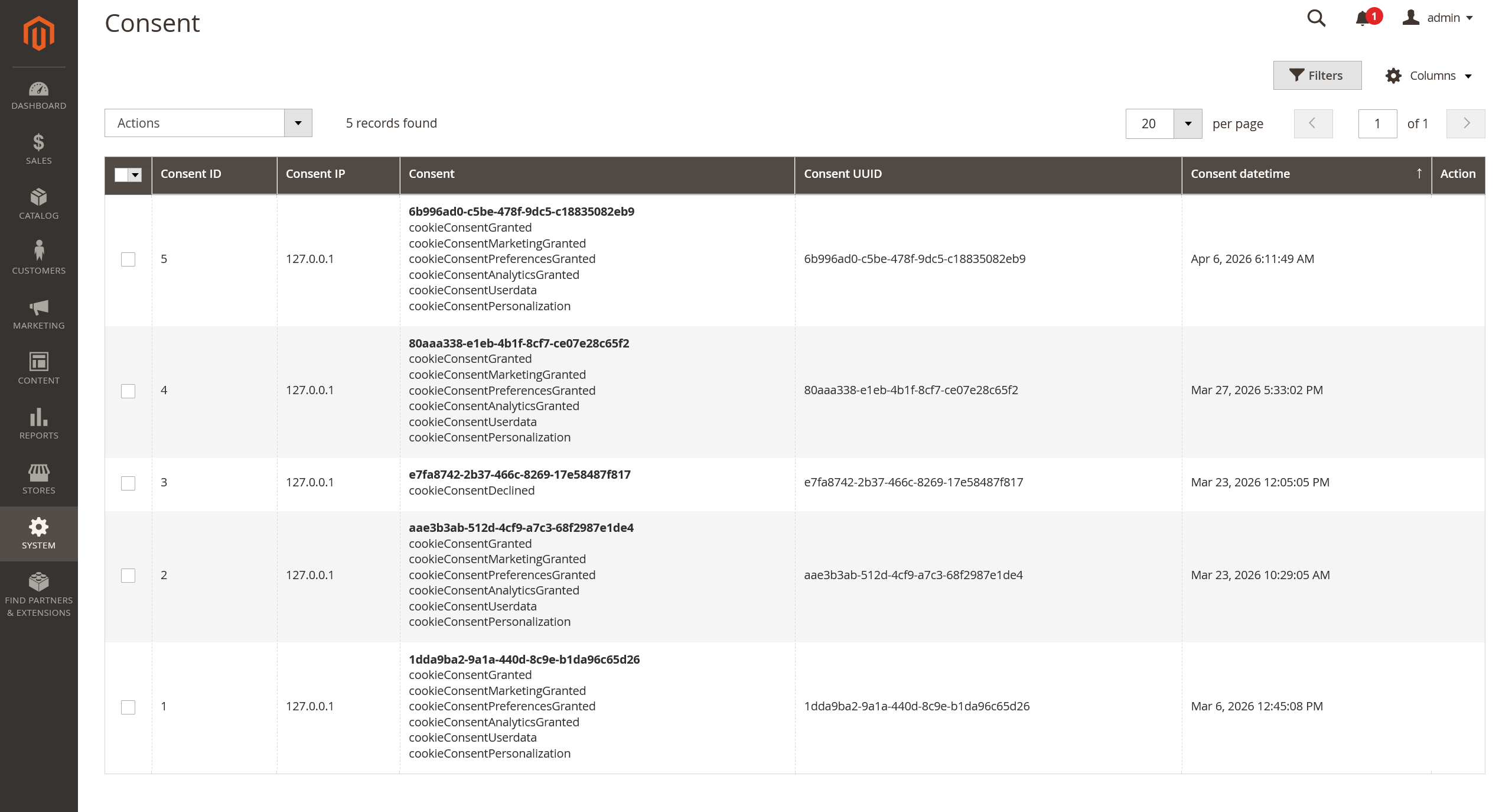The image size is (1512, 812).
Task: Check the row with Consent ID 2
Action: [x=128, y=576]
